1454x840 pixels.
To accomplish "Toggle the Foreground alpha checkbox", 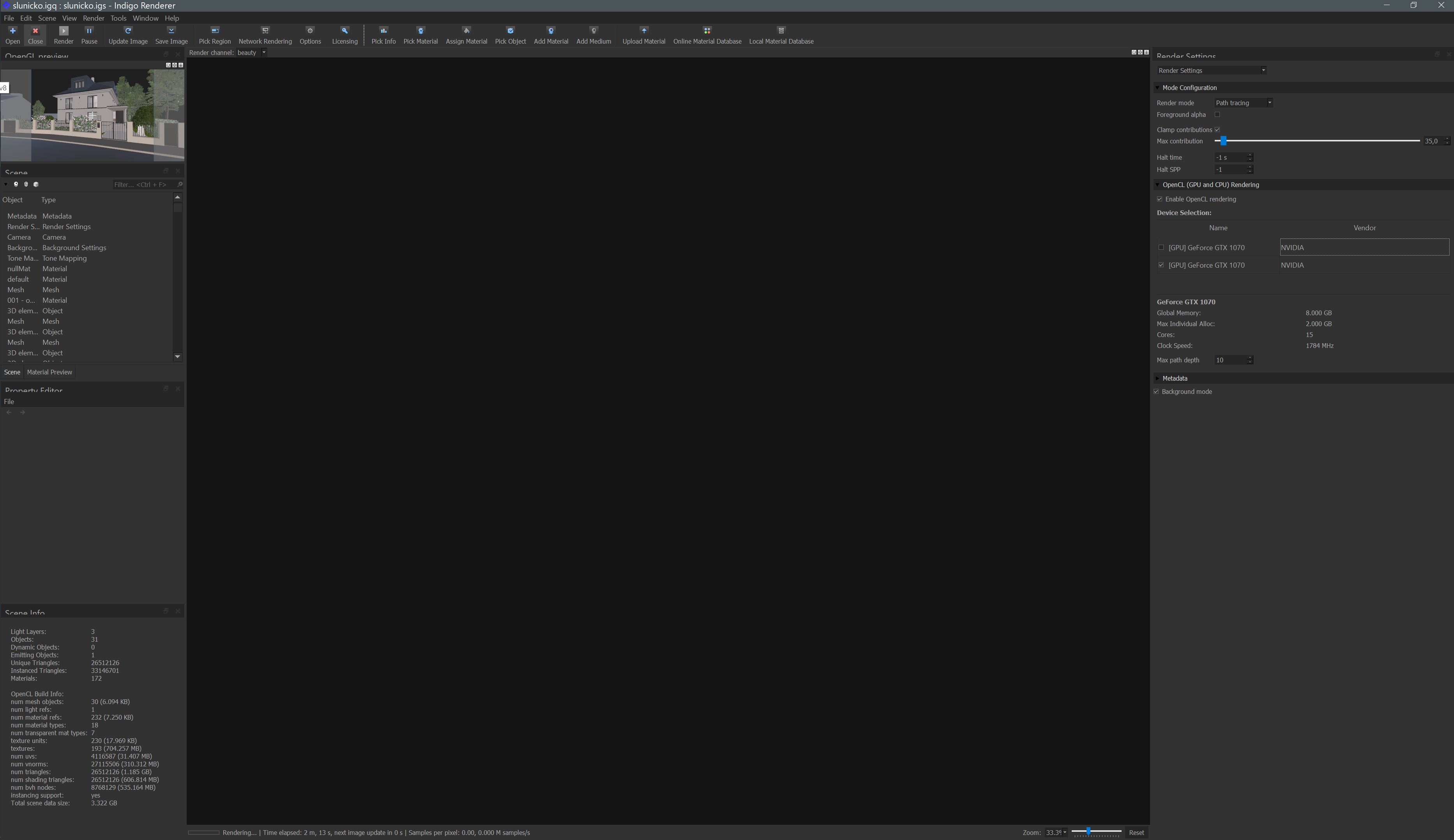I will [1217, 115].
